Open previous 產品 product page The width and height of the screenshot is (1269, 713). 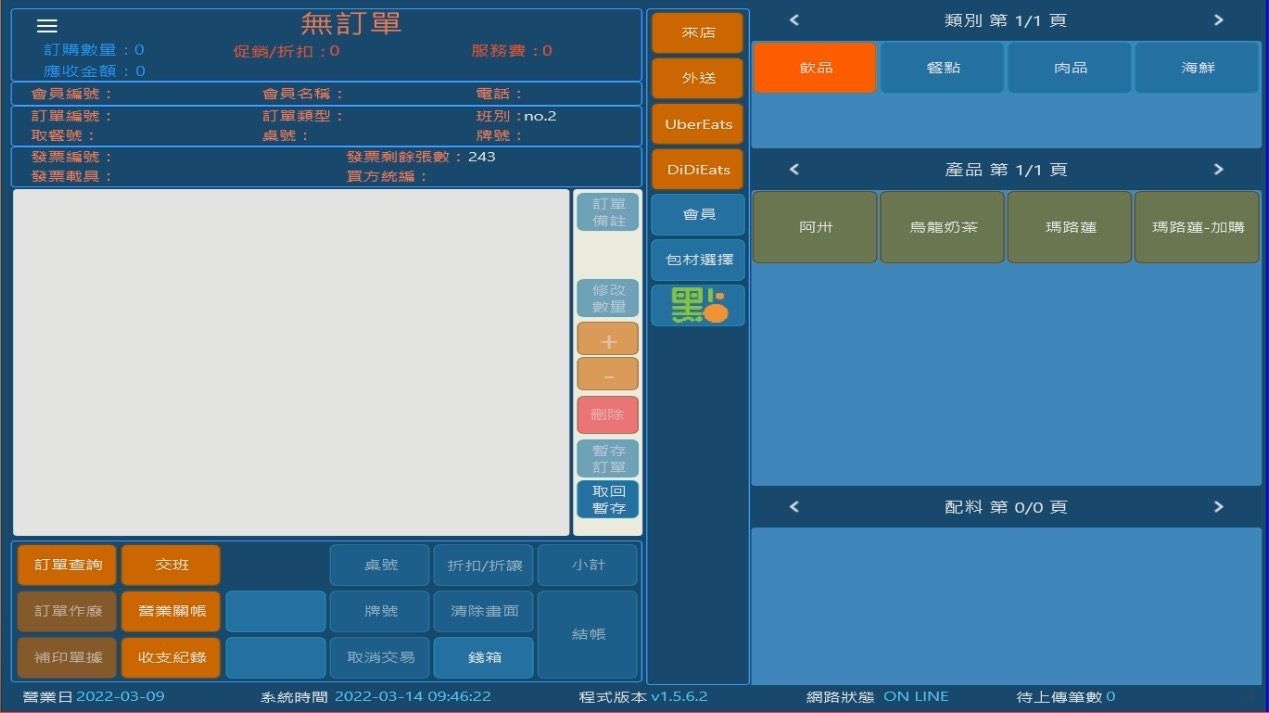791,170
